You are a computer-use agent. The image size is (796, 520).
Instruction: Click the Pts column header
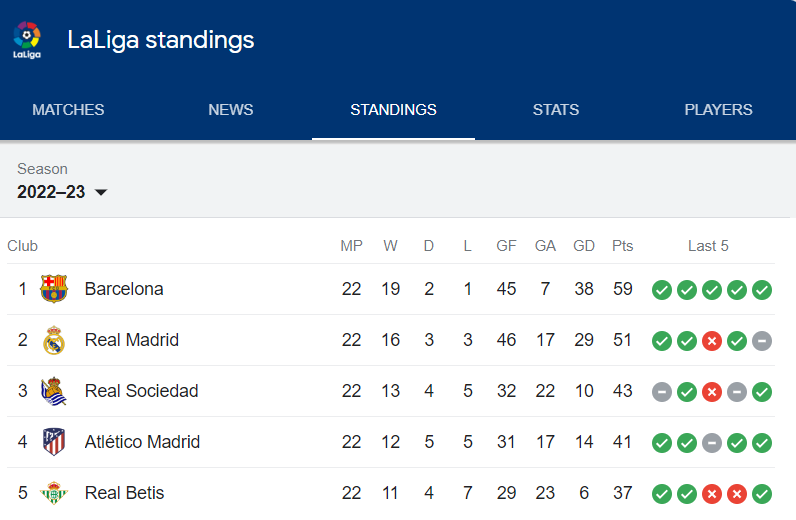pyautogui.click(x=622, y=246)
